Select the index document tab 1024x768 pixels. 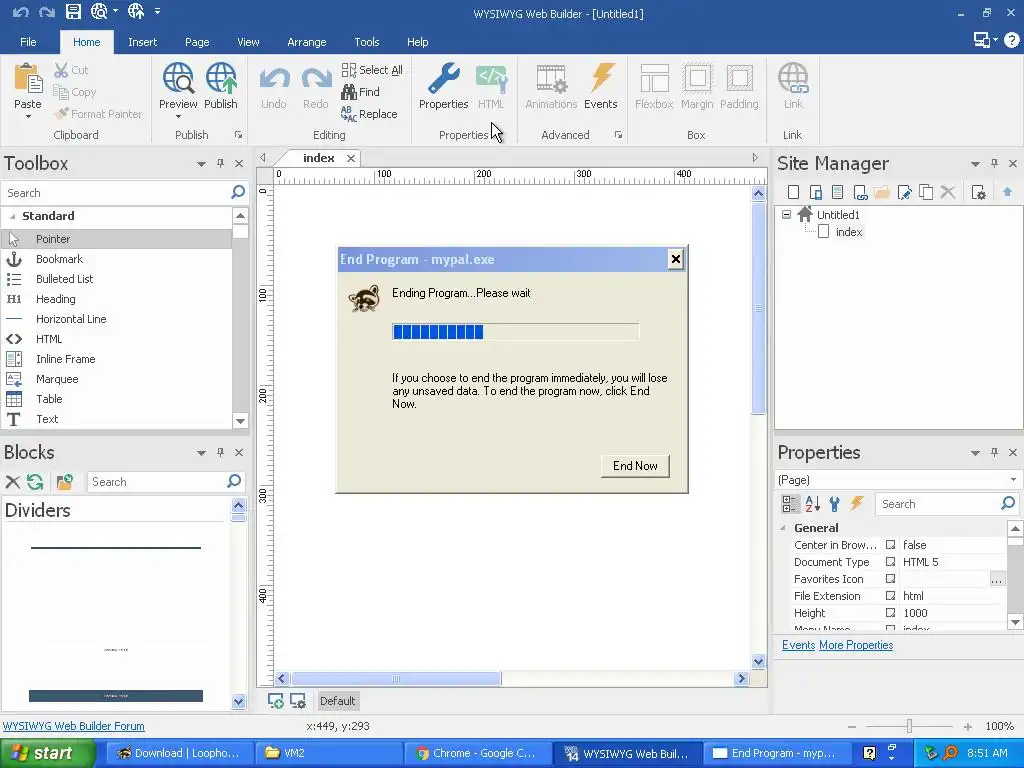pyautogui.click(x=319, y=158)
